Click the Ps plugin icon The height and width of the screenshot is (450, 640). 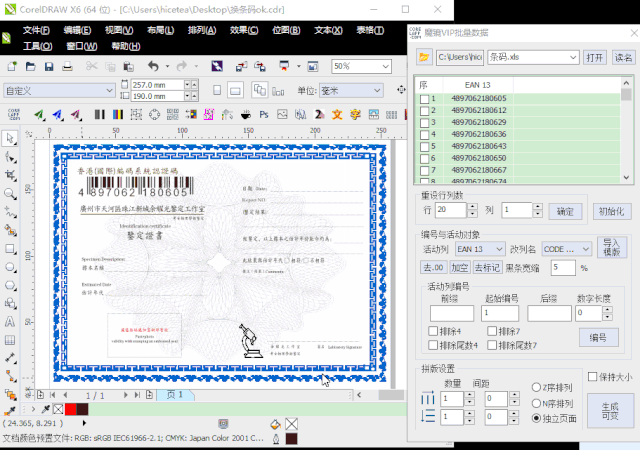pos(264,115)
